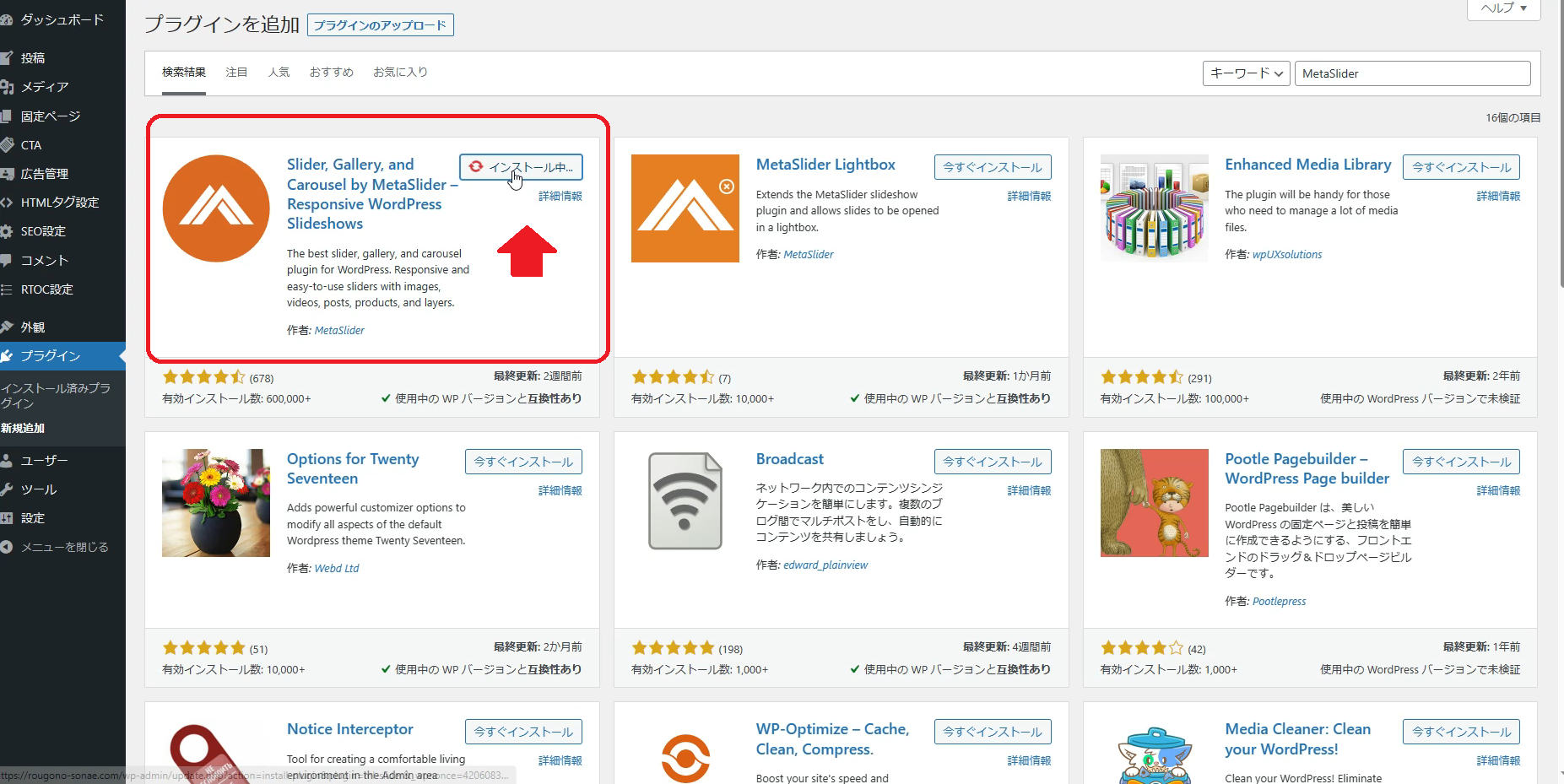Switch to the お気に入り tab
This screenshot has height=784, width=1564.
coord(401,73)
